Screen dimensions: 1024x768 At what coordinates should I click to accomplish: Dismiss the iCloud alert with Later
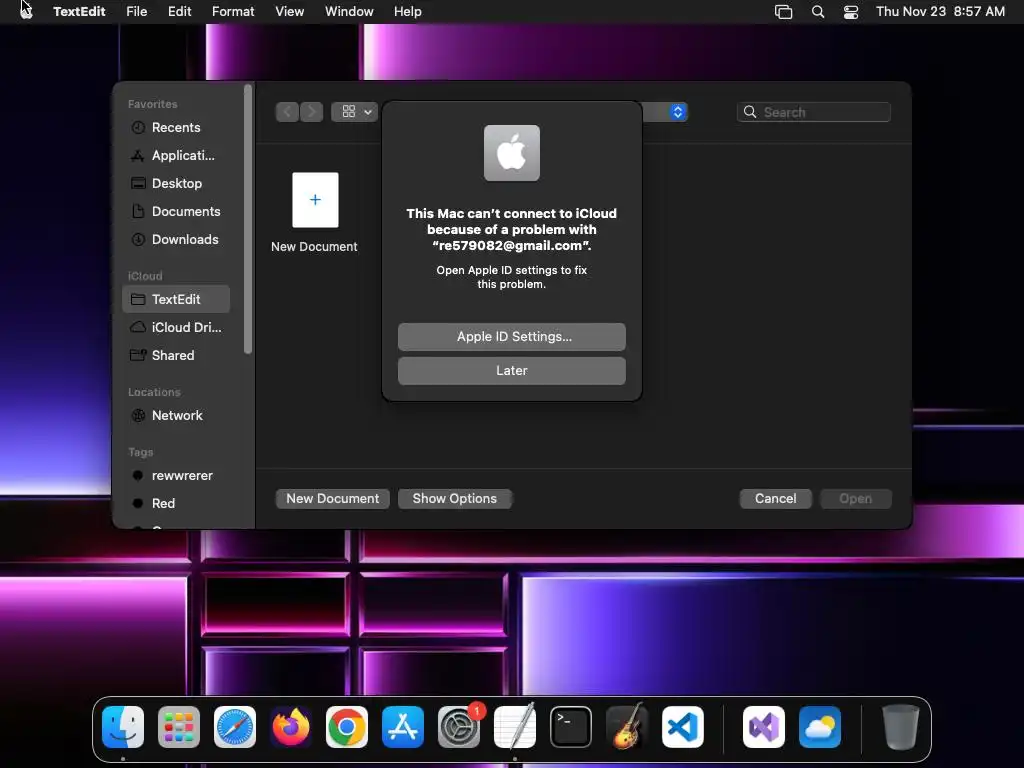coord(512,371)
